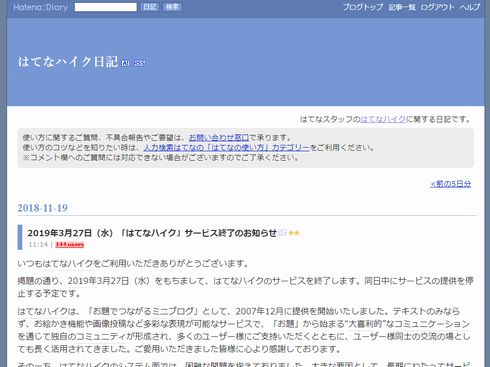Open ヘルプ in top navigation
The width and height of the screenshot is (490, 367).
[470, 7]
